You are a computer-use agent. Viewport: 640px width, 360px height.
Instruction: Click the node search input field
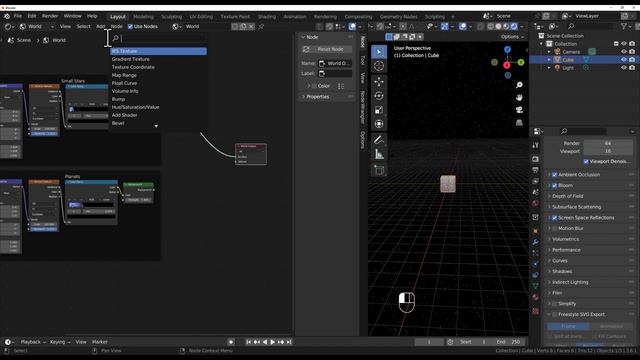(158, 38)
